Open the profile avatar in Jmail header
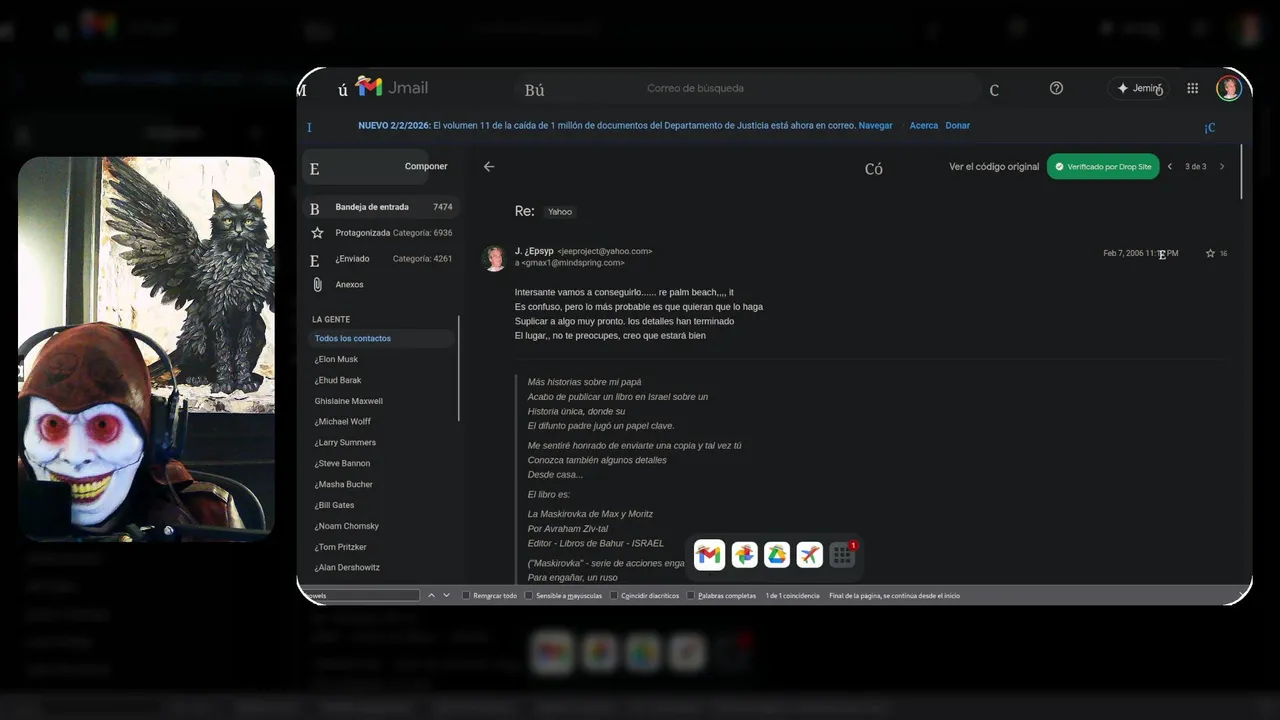This screenshot has height=720, width=1280. [x=1229, y=88]
